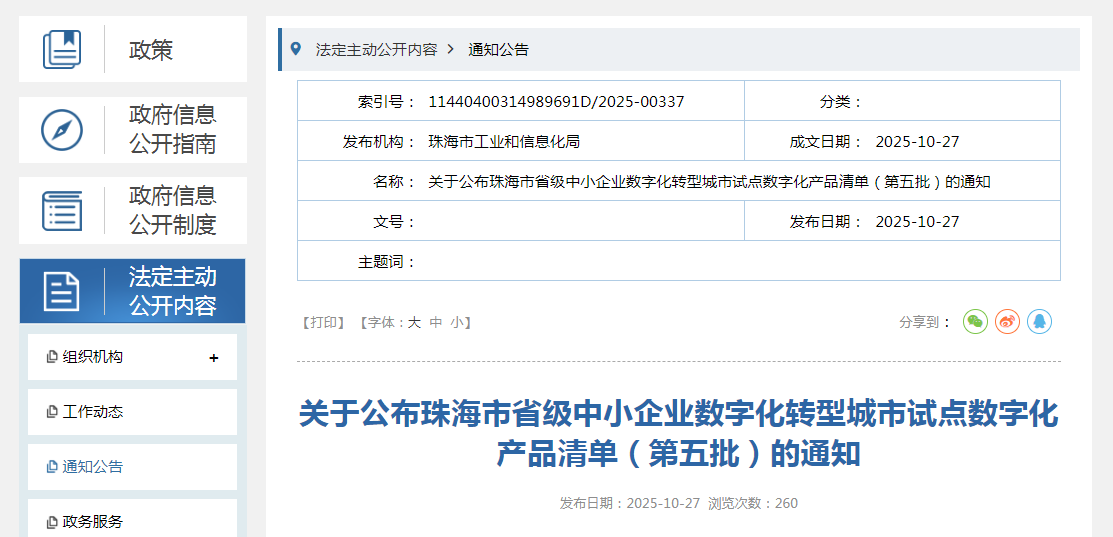Click the small icon beside 通知公告 in sidebar
The image size is (1113, 537).
pos(51,467)
